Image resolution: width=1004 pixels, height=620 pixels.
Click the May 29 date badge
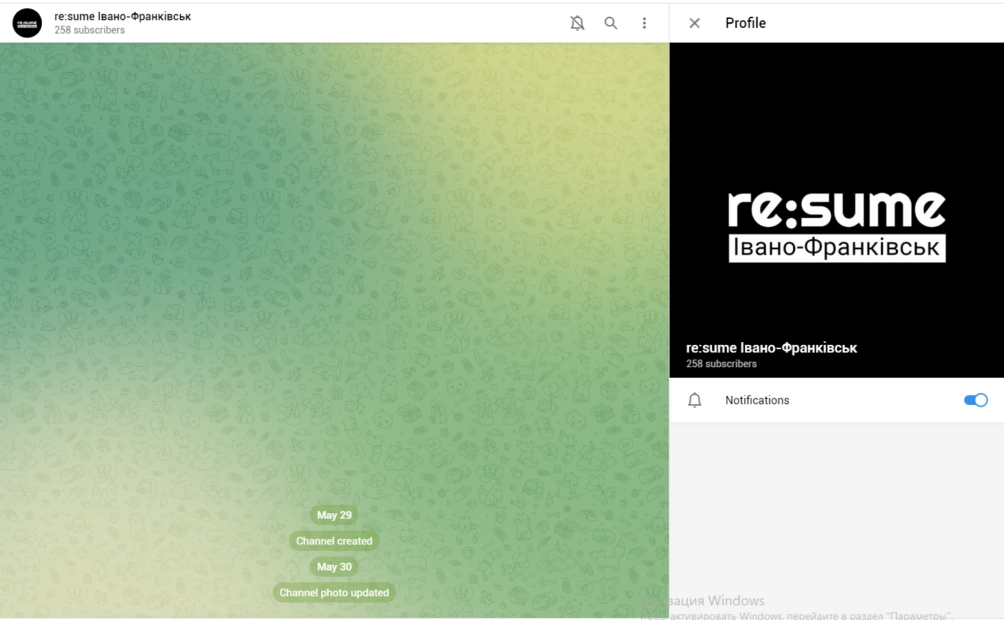point(334,515)
